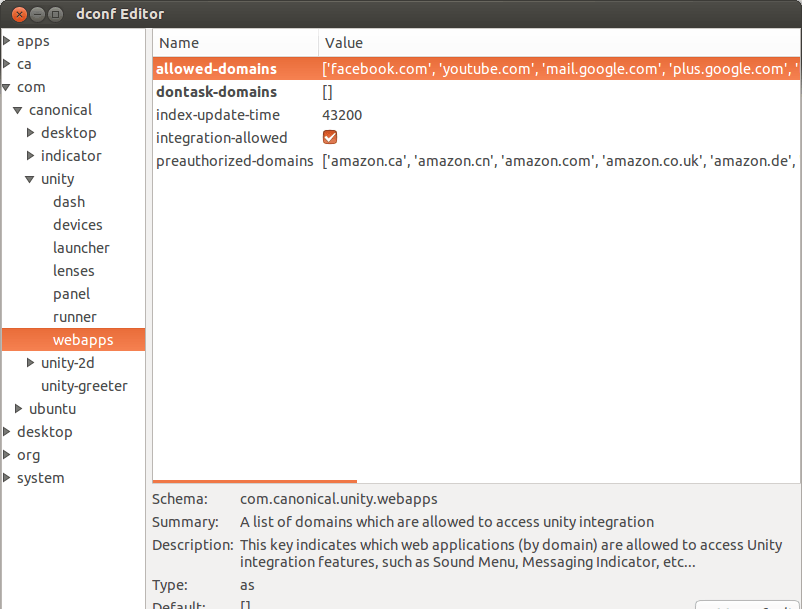Collapse the com tree node
Screen dimensions: 802x609
(7, 87)
